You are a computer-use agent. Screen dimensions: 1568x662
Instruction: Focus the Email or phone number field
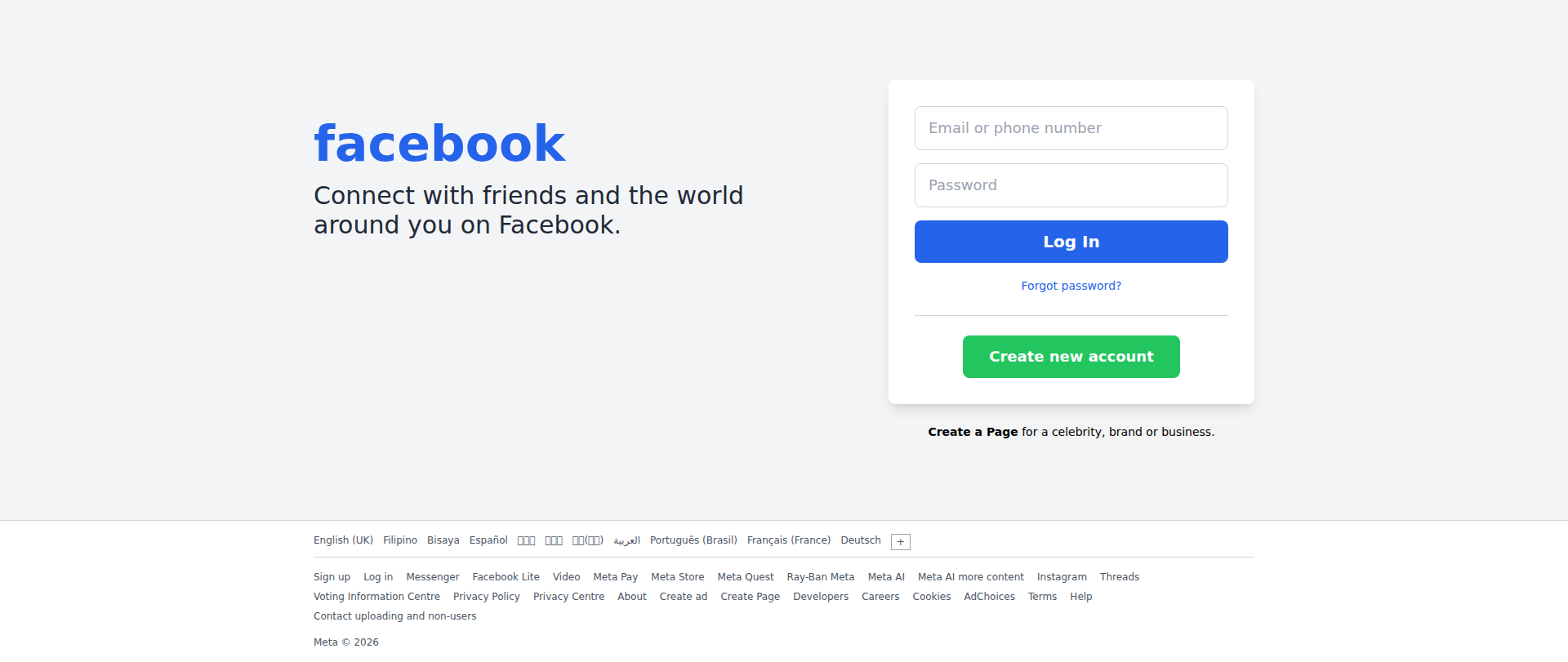pos(1071,128)
